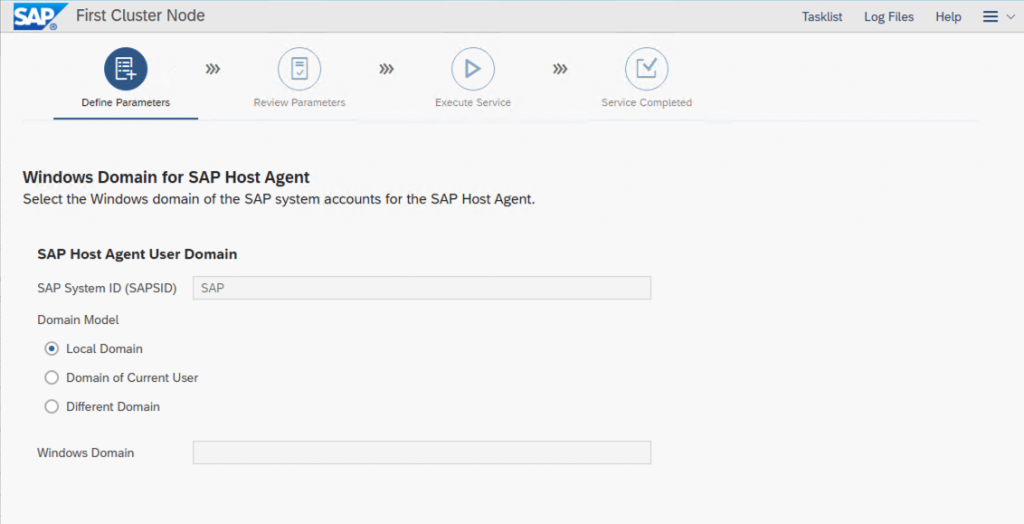Click arrows between Define and Review steps
Screen dimensions: 1024x524
[213, 69]
